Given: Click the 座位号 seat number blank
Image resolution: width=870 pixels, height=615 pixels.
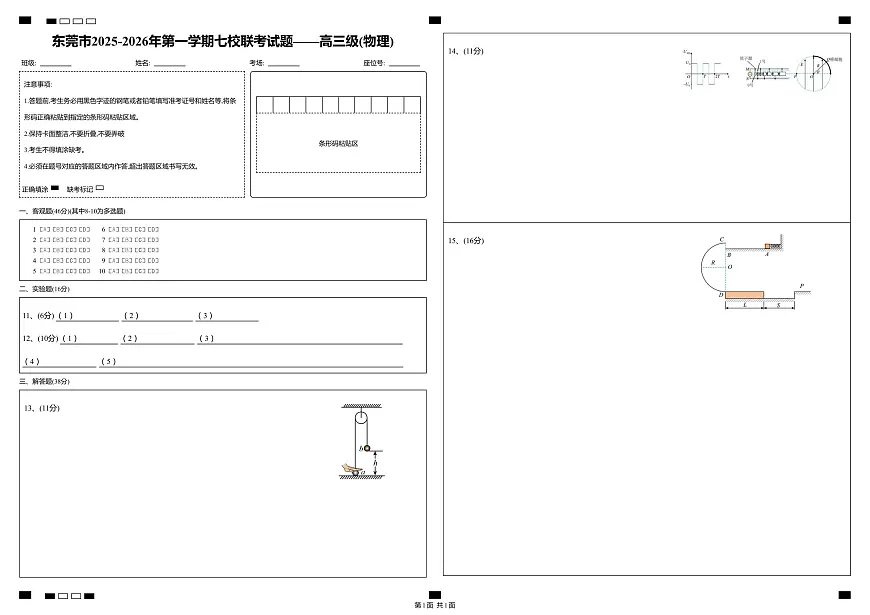Looking at the screenshot, I should click(405, 65).
